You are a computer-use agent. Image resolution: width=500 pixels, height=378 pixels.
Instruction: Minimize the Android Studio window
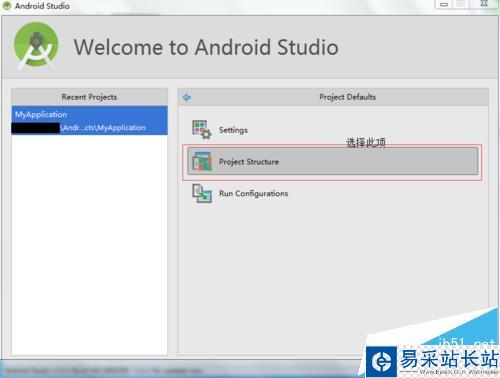[x=444, y=4]
